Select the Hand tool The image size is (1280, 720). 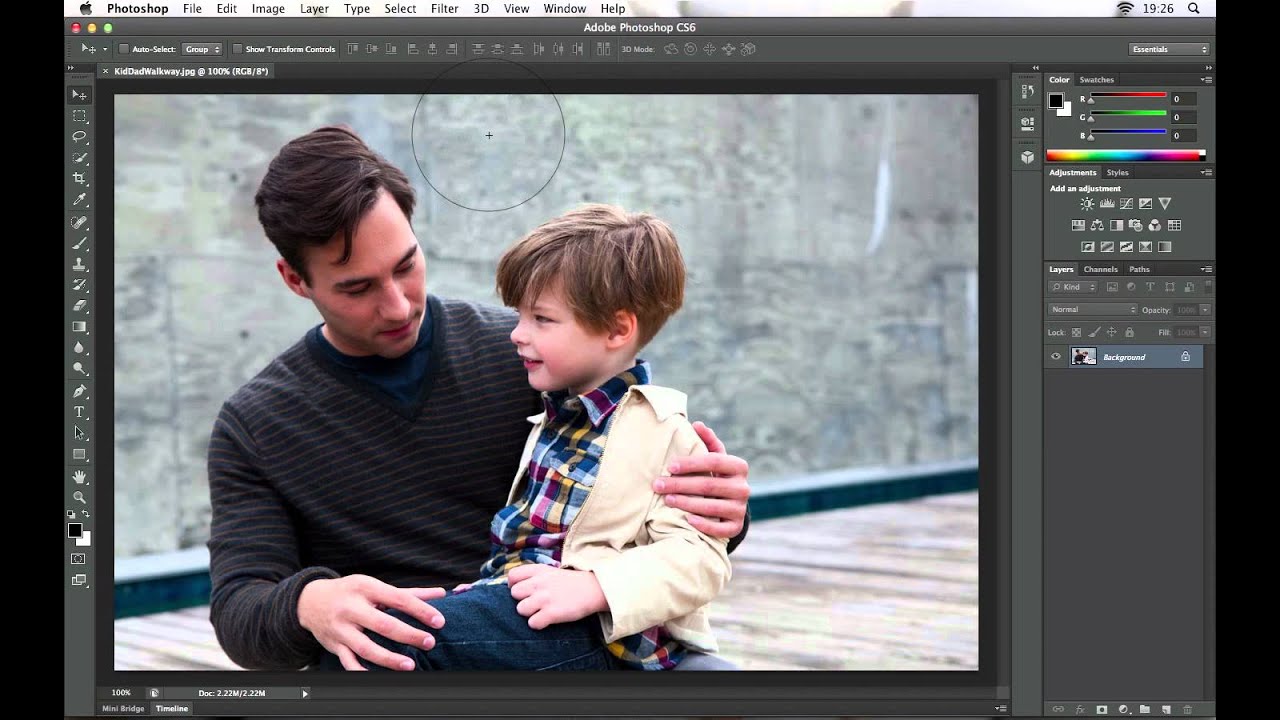79,477
